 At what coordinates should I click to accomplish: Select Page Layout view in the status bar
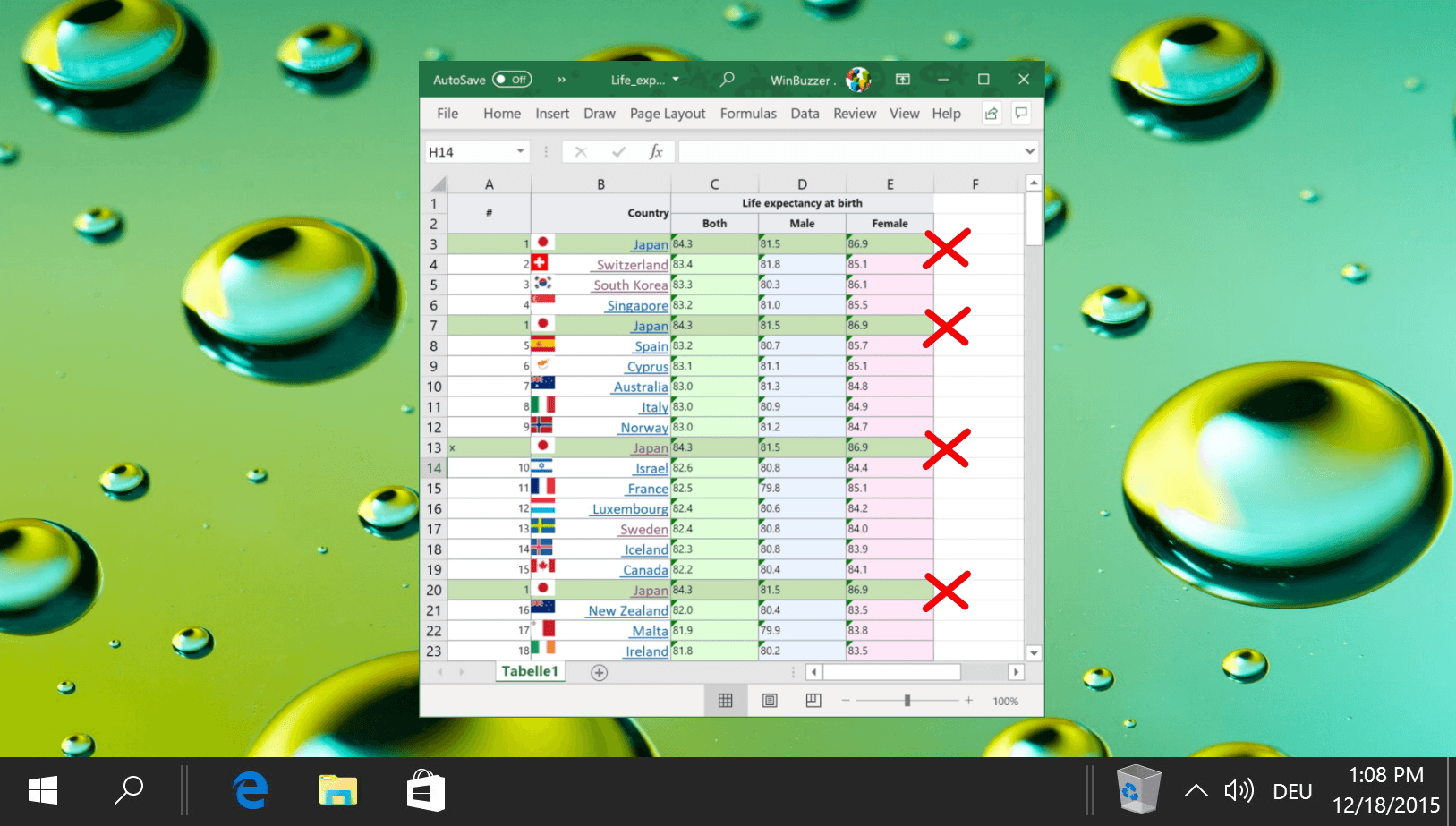[x=770, y=700]
